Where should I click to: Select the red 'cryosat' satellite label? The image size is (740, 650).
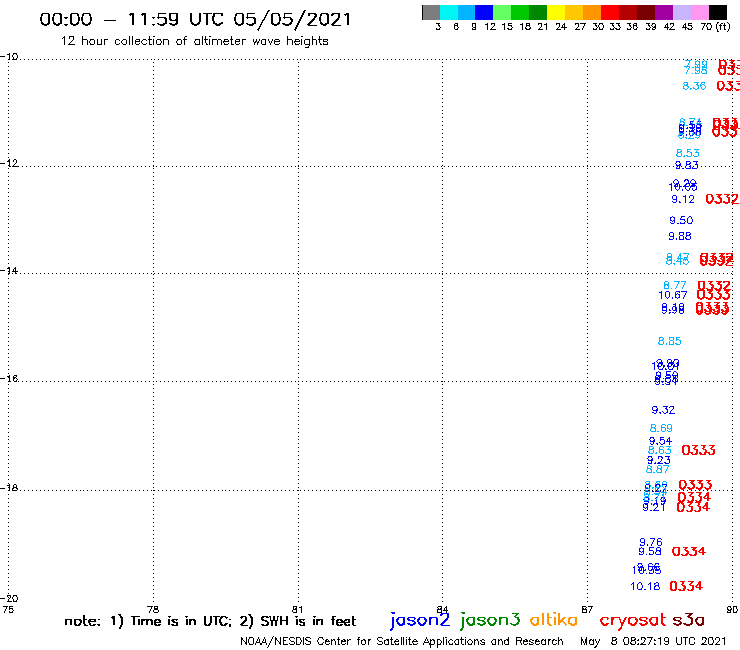tap(633, 620)
